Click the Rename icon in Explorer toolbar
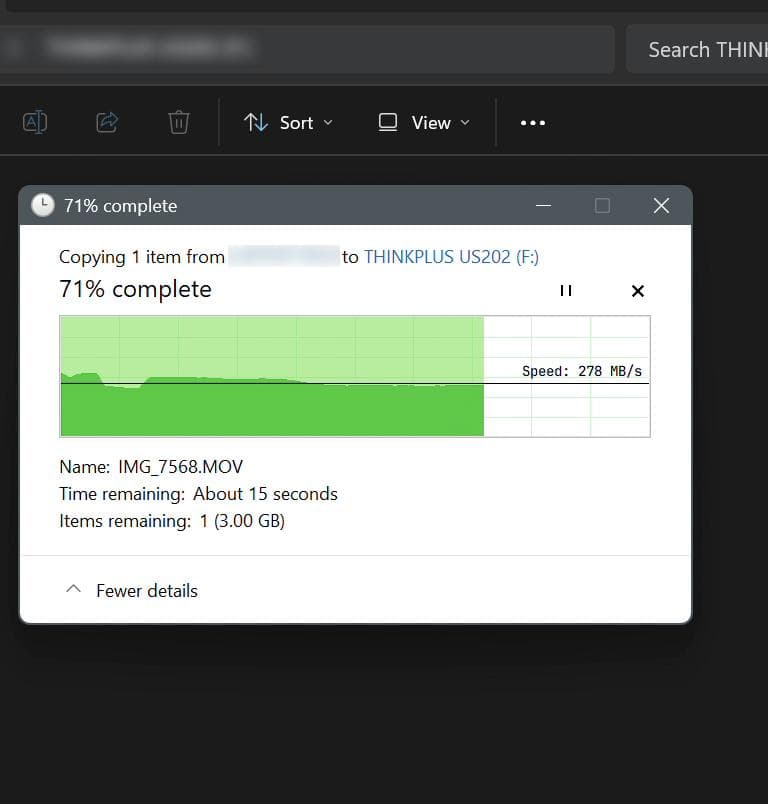 pos(35,123)
